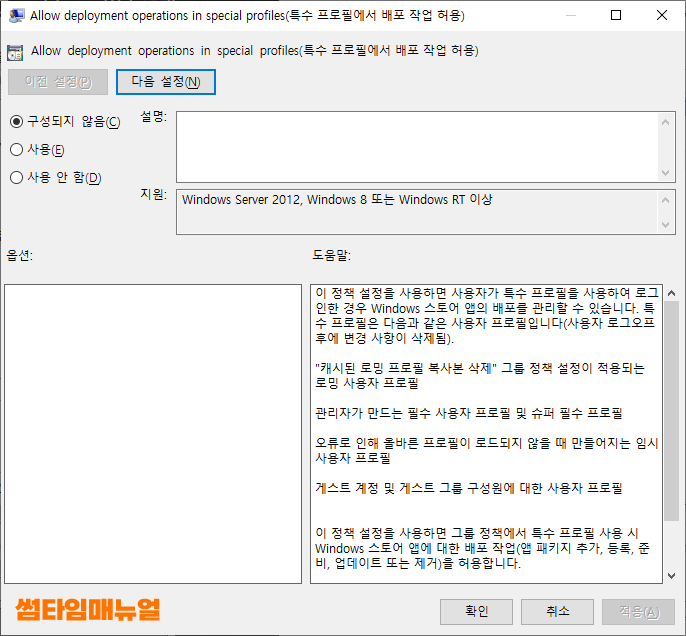Click the 도움말 pane scrollbar thumb
The image size is (686, 636).
[x=672, y=410]
